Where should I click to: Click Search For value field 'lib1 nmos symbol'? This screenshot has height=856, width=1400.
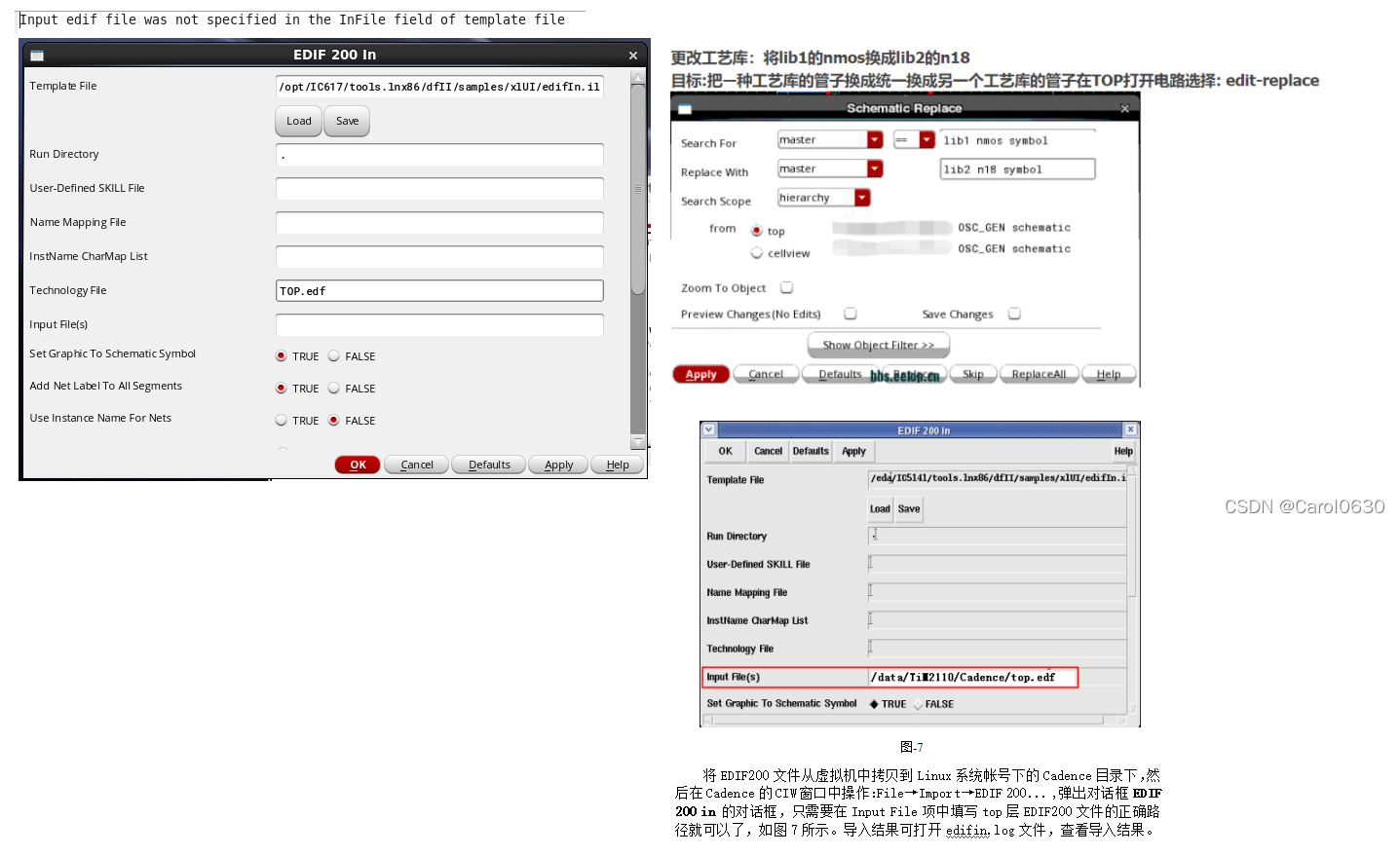pyautogui.click(x=1017, y=140)
